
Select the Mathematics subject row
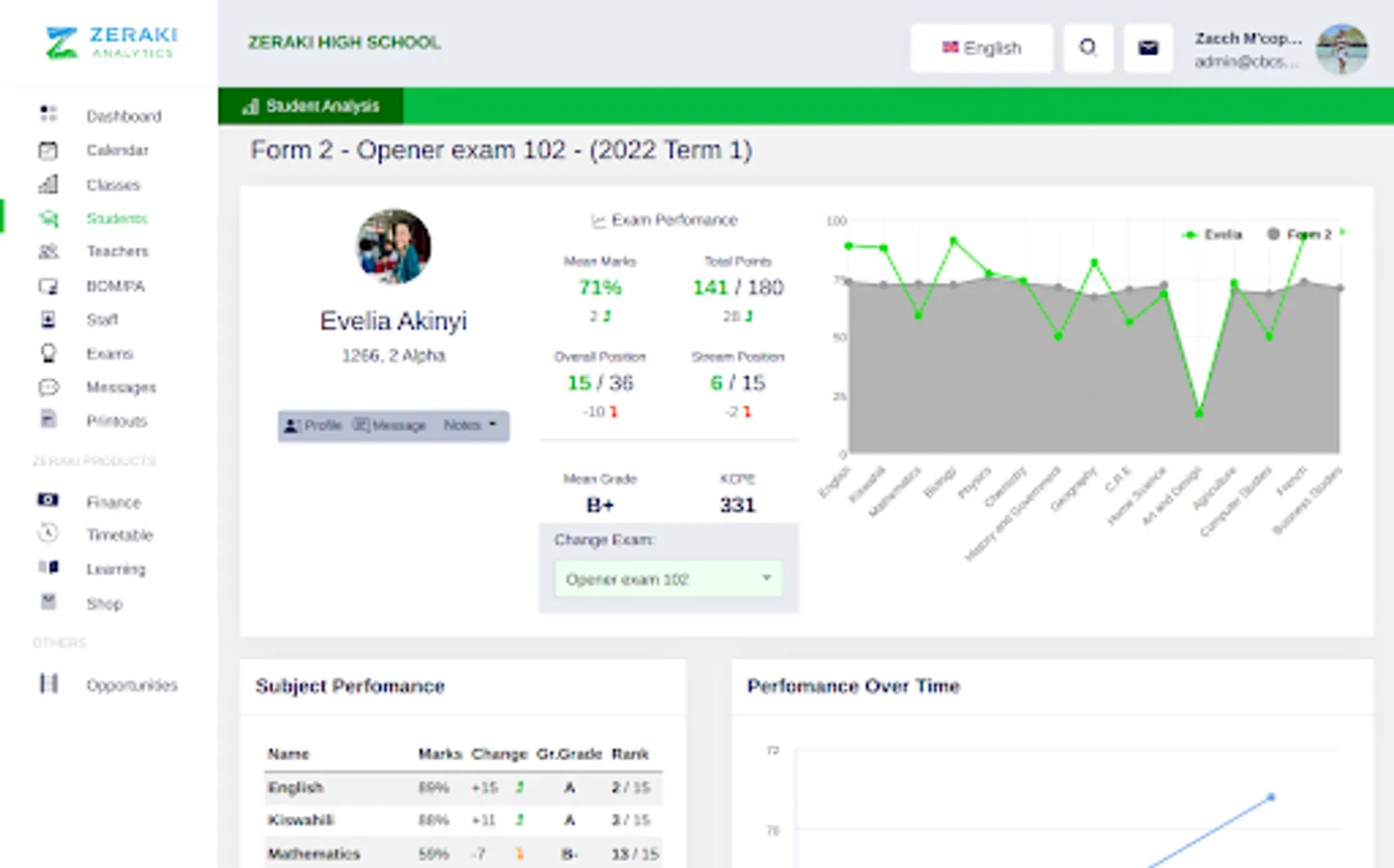(x=463, y=854)
